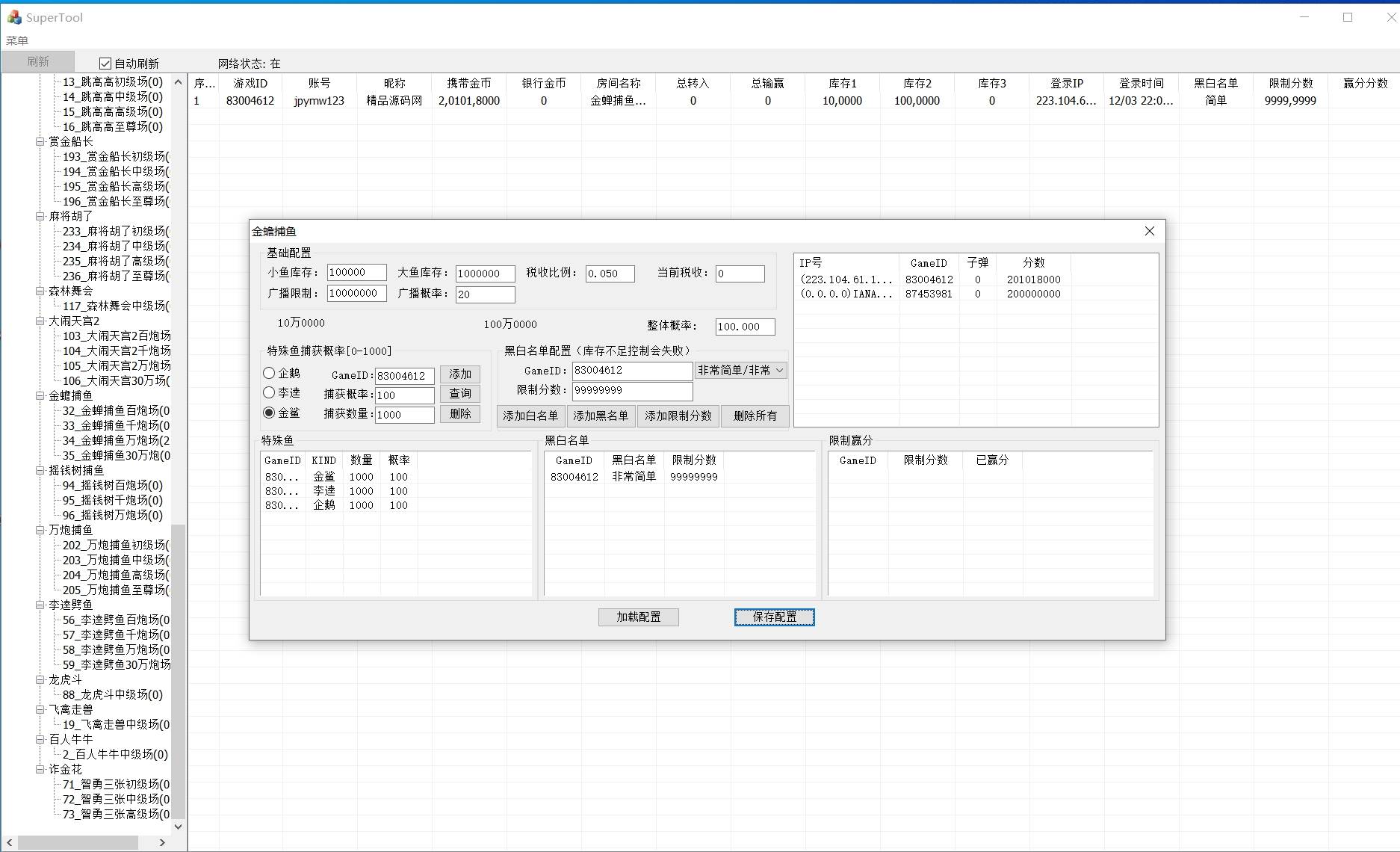Select the 企鹅 radio button
The width and height of the screenshot is (1400, 852).
click(x=269, y=373)
